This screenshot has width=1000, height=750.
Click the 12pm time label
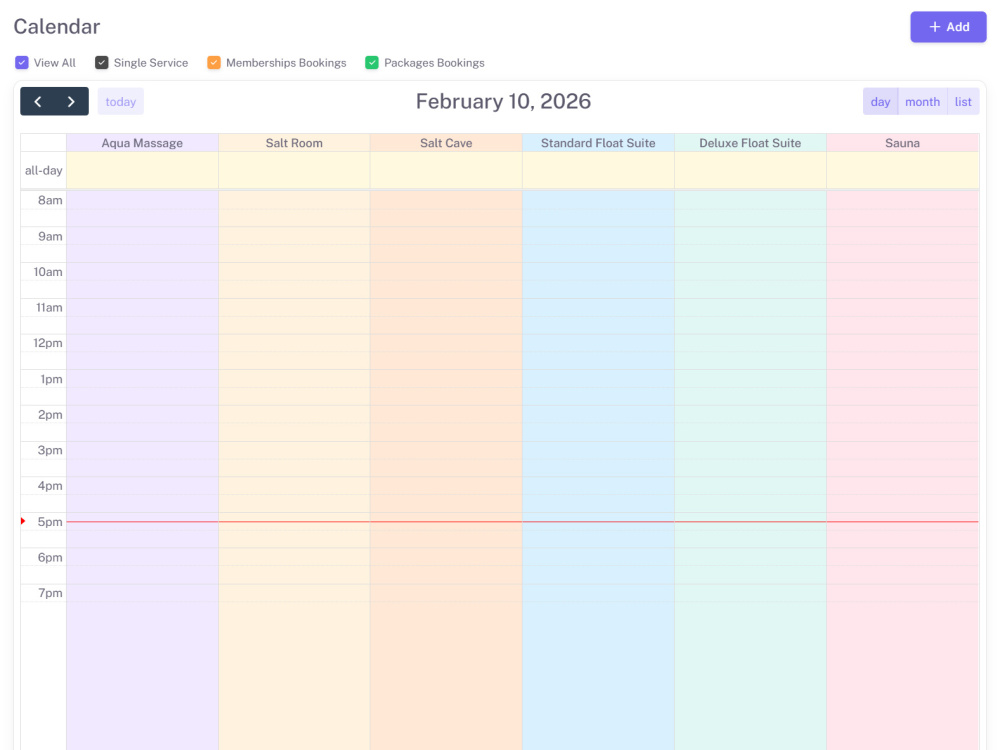[48, 343]
